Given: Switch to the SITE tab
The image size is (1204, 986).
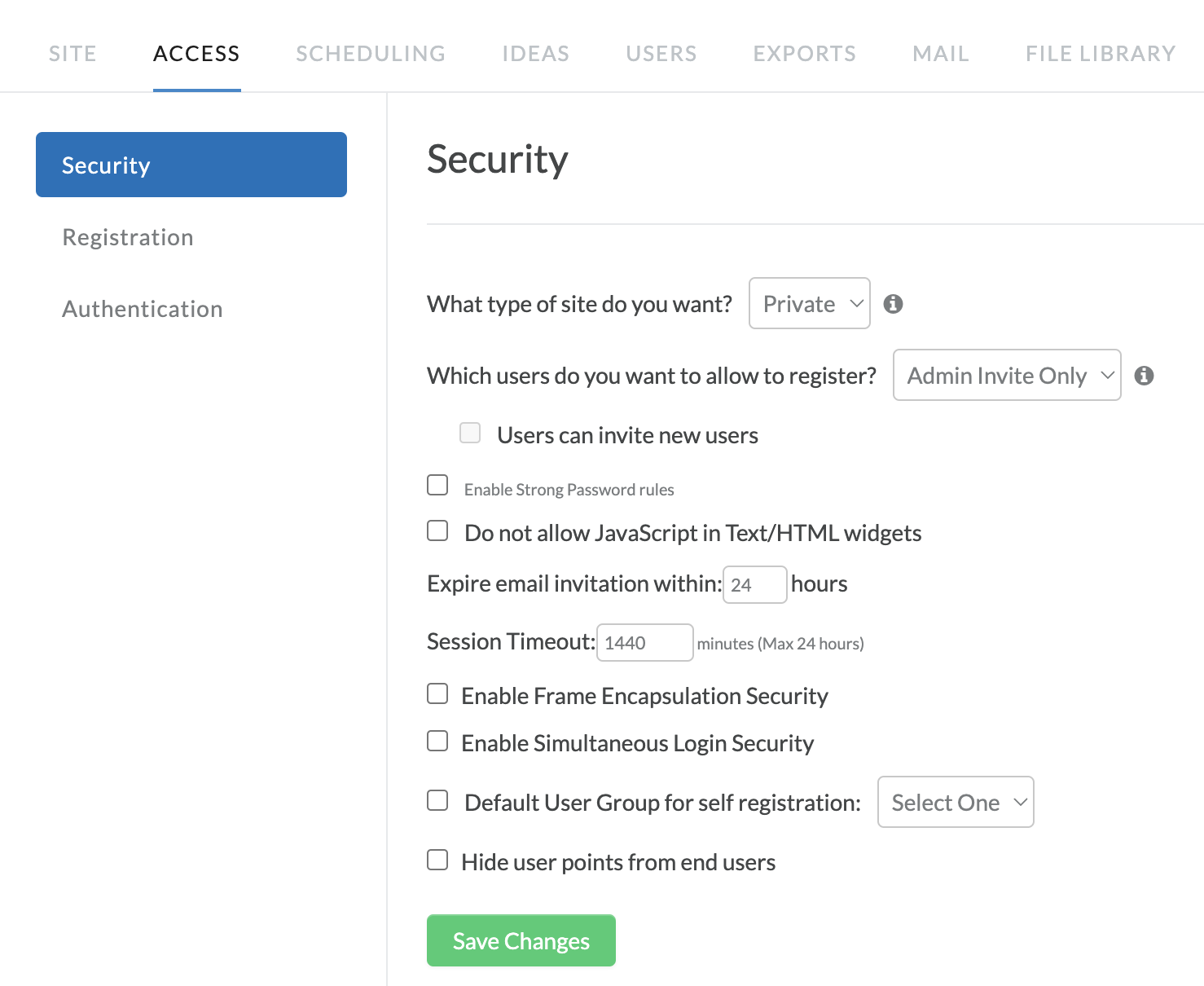Looking at the screenshot, I should [x=73, y=54].
